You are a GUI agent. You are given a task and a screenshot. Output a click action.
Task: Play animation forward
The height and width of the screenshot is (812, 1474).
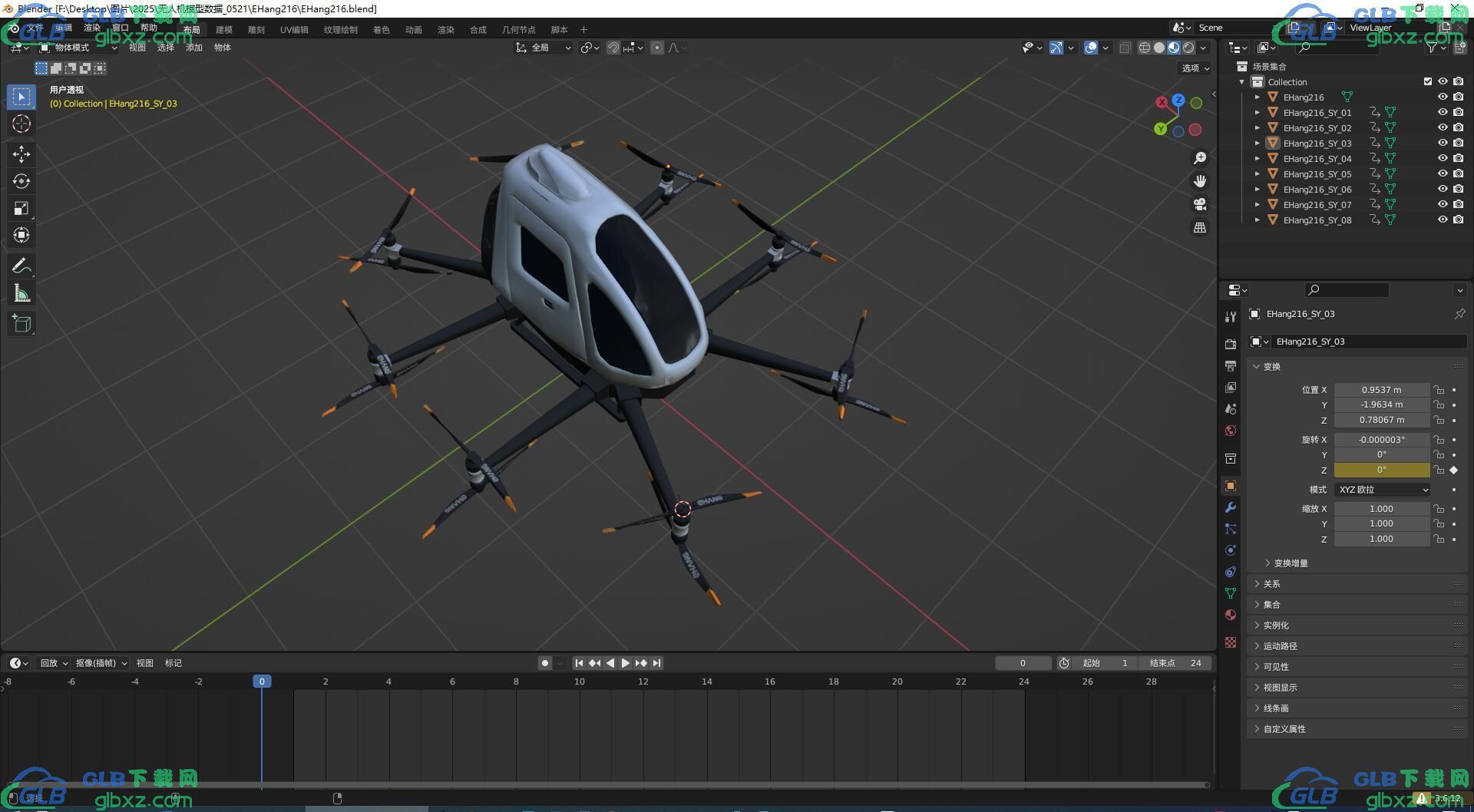click(626, 663)
